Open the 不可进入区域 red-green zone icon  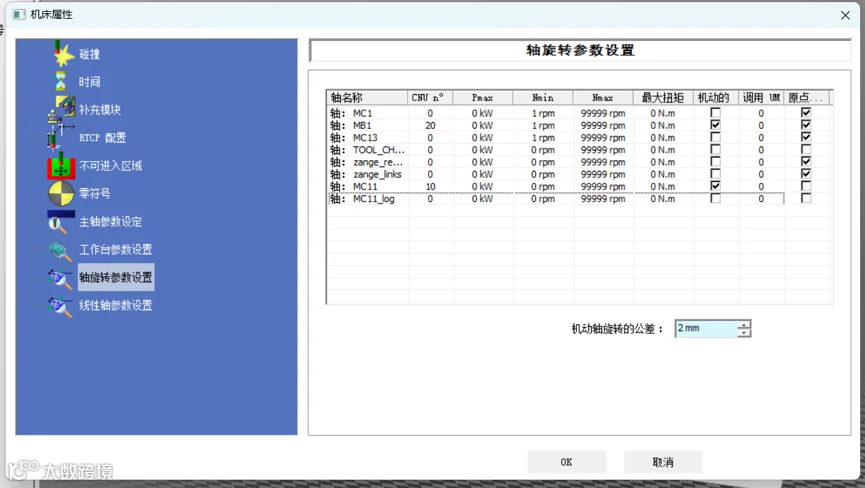[61, 165]
